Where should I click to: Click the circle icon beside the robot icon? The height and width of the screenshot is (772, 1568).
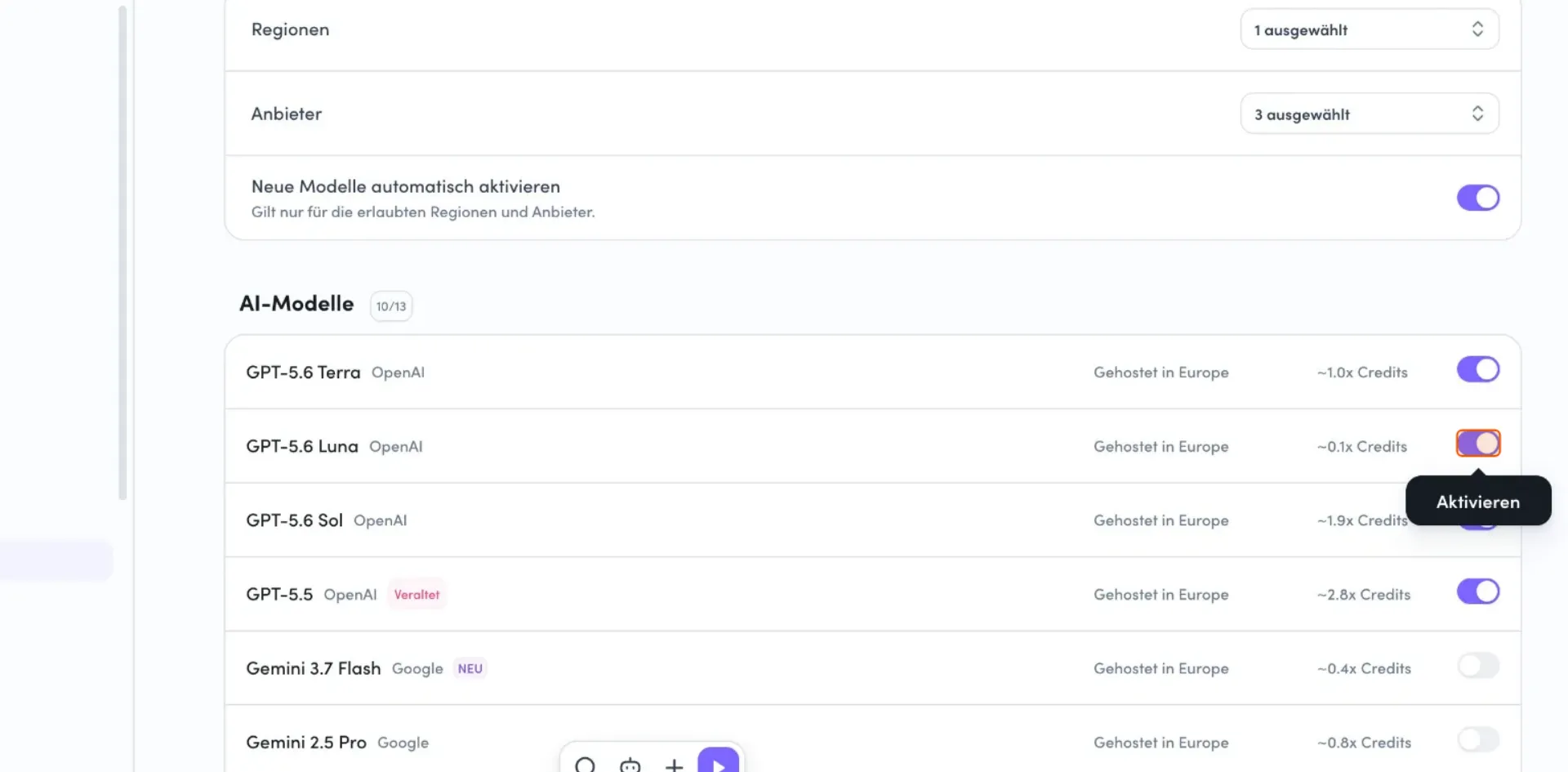(585, 765)
